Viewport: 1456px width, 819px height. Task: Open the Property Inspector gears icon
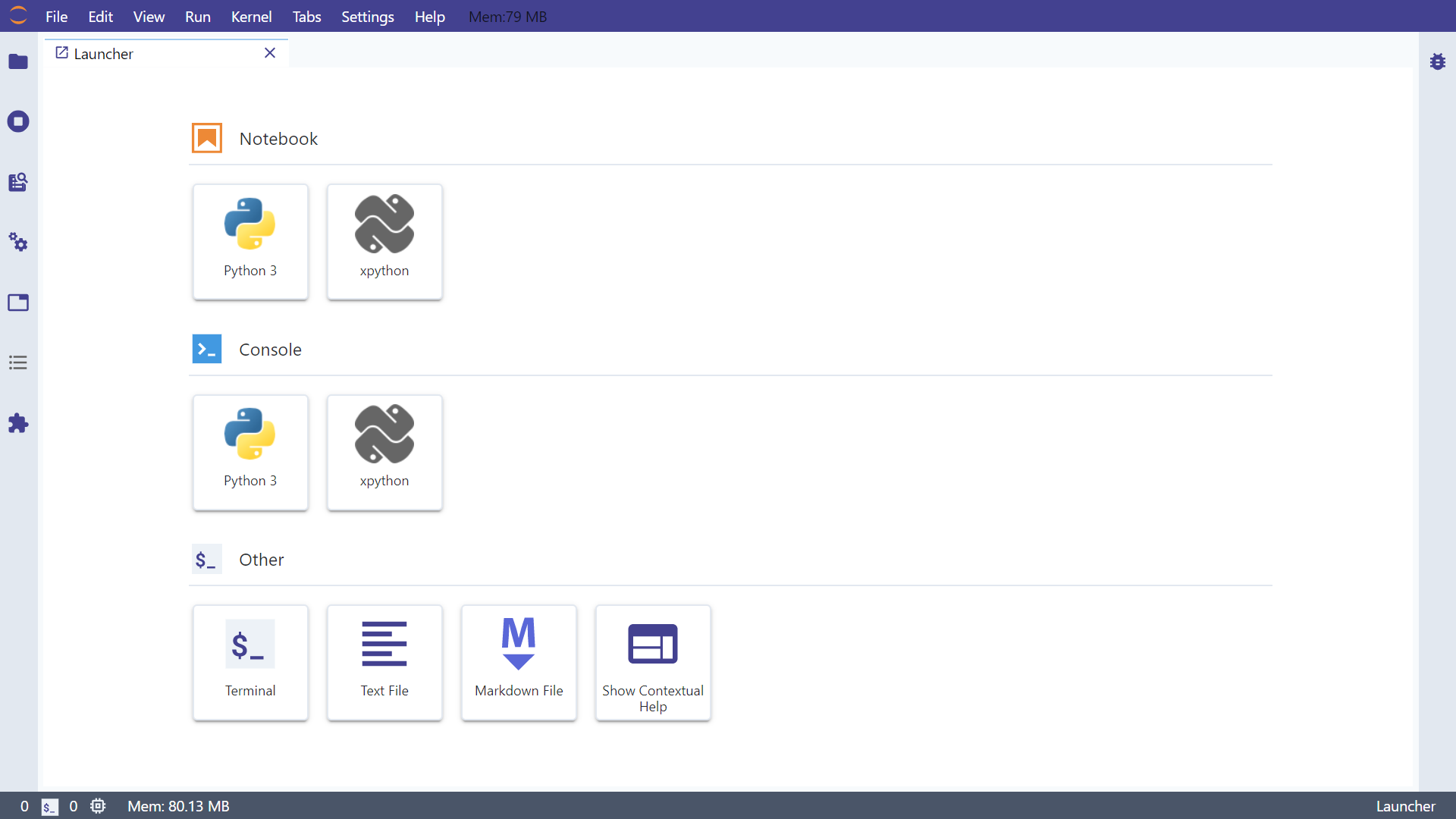click(18, 243)
